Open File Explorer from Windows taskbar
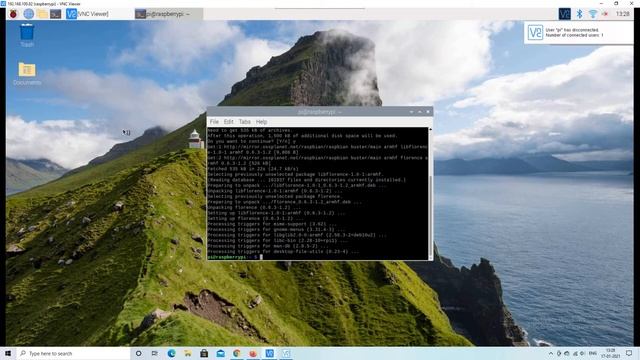 (x=187, y=353)
